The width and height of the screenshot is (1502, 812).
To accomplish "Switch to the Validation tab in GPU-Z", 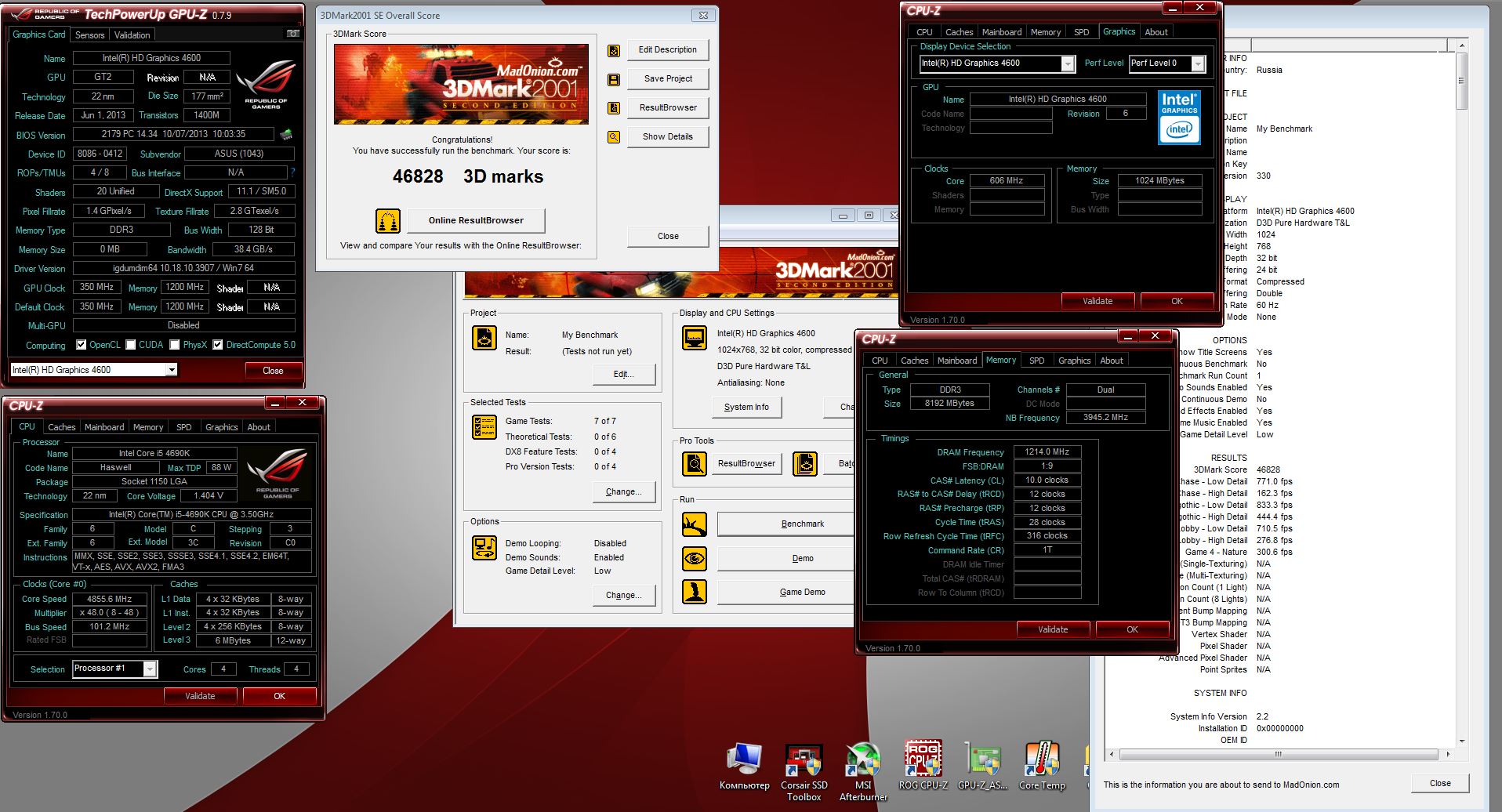I will [132, 35].
